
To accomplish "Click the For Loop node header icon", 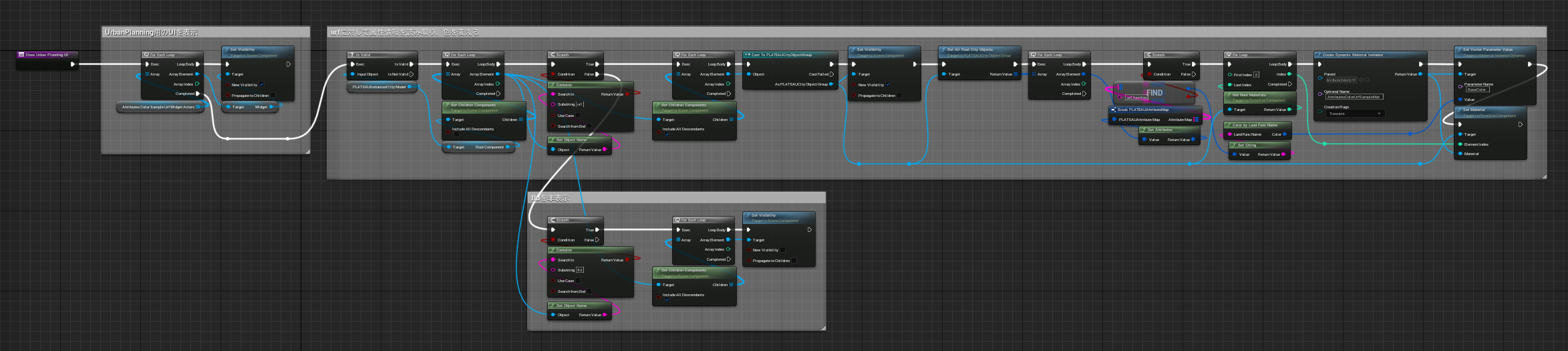I will 1229,55.
